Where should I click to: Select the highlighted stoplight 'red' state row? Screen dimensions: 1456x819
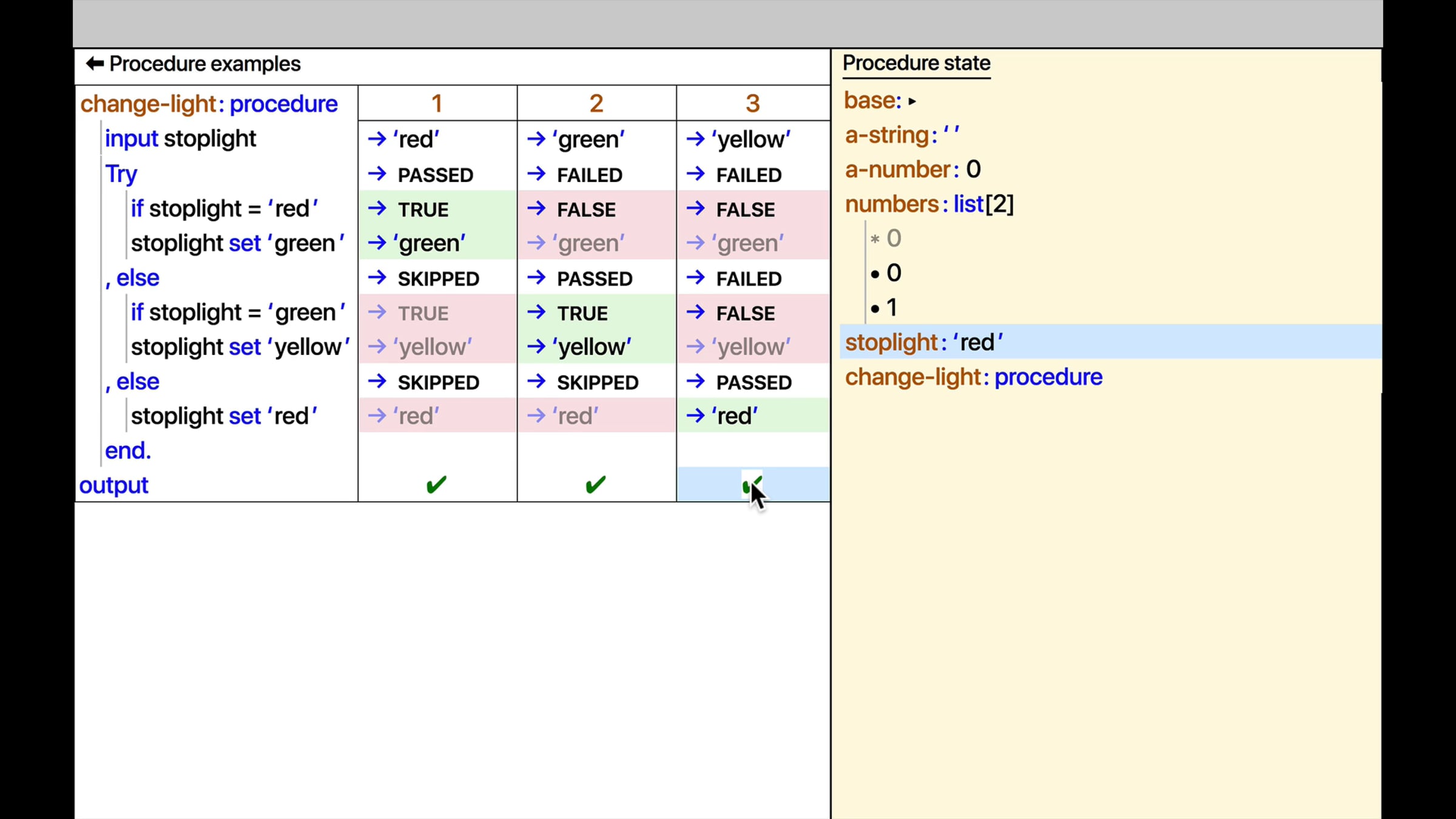click(x=923, y=342)
